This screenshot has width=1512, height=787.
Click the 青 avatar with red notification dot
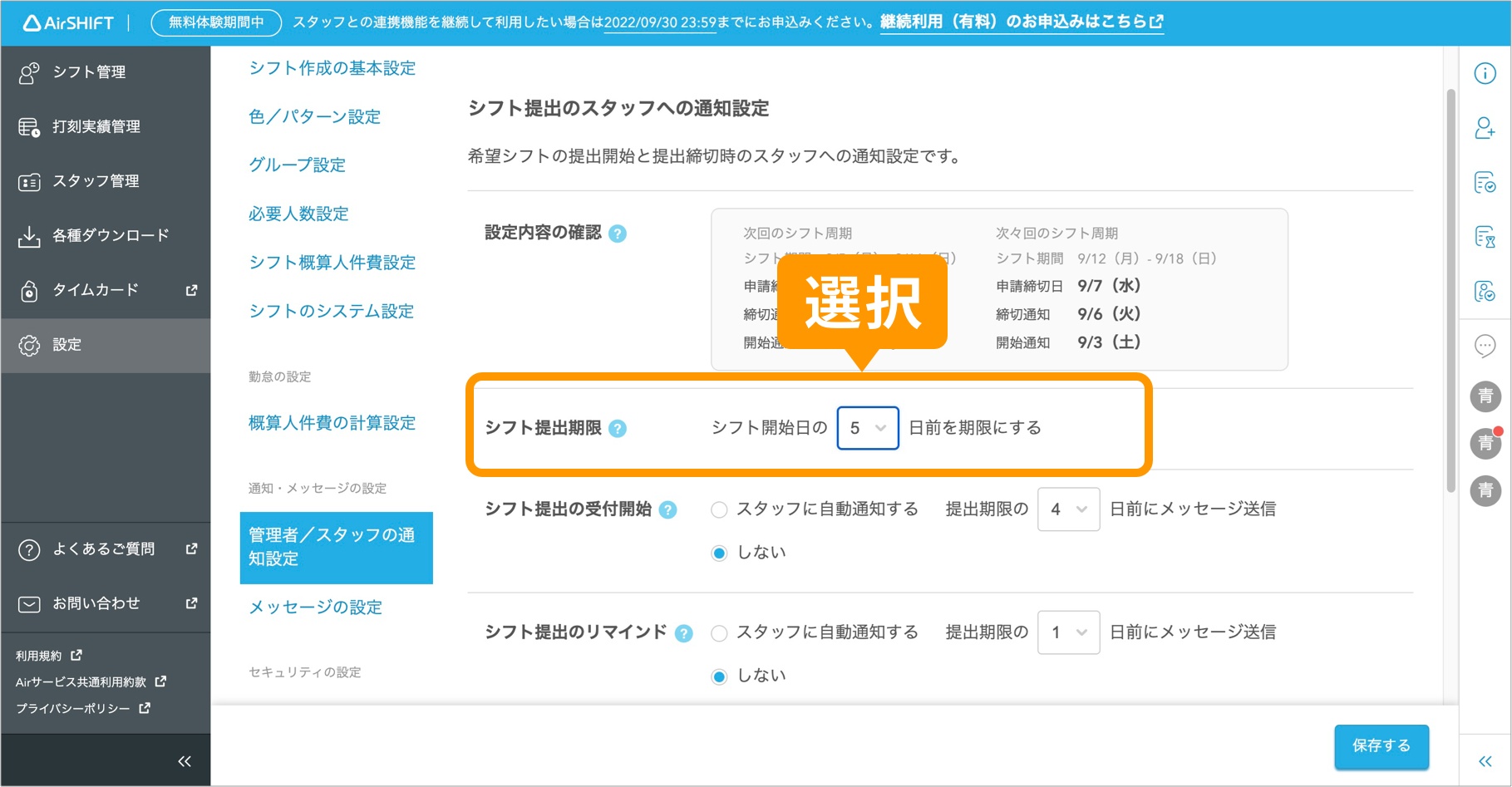1487,444
